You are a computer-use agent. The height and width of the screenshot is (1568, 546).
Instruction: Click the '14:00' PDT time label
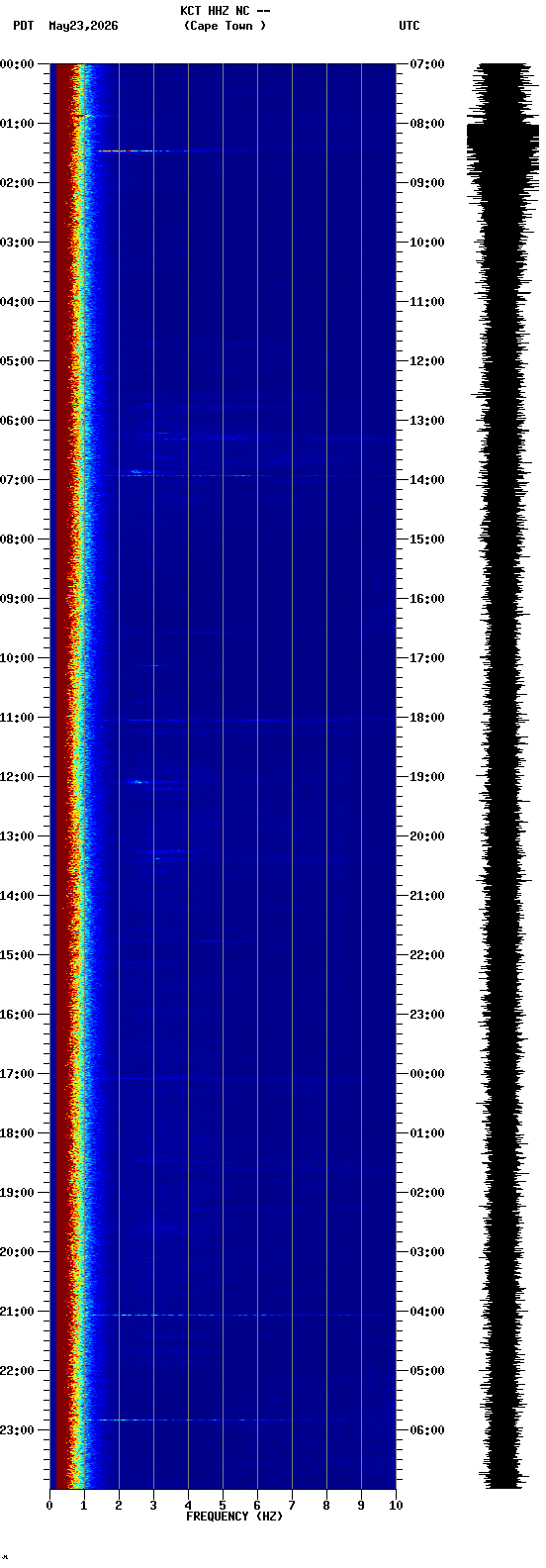17,896
